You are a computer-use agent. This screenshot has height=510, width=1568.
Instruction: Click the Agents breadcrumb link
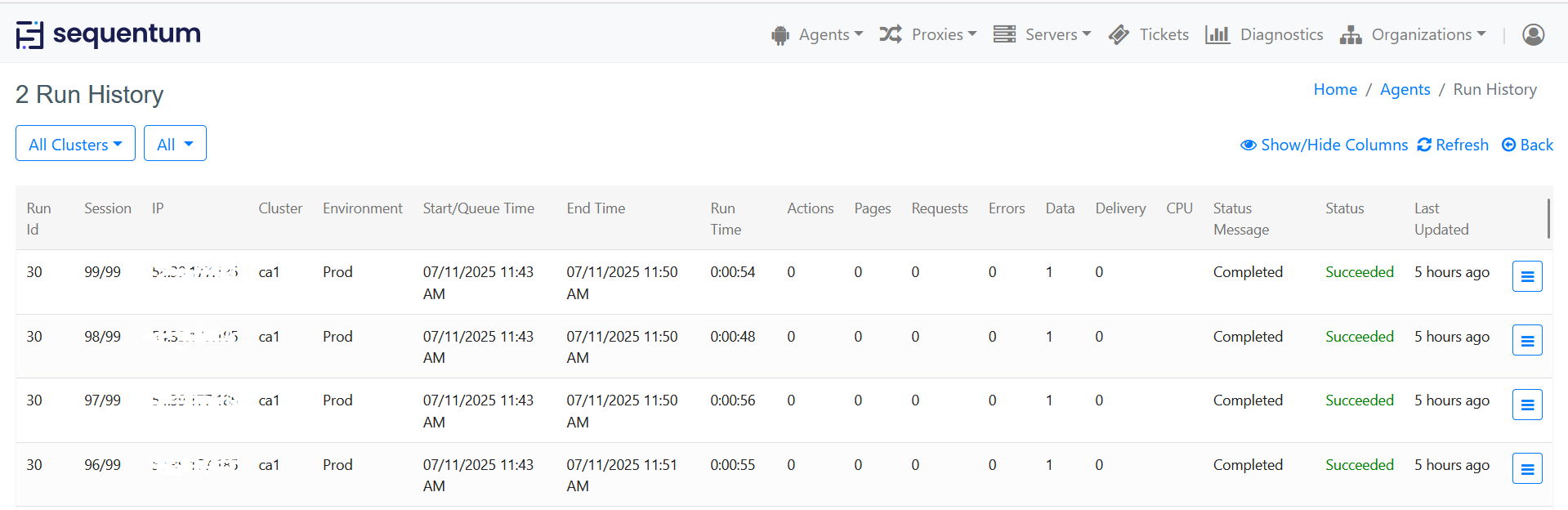pos(1405,89)
